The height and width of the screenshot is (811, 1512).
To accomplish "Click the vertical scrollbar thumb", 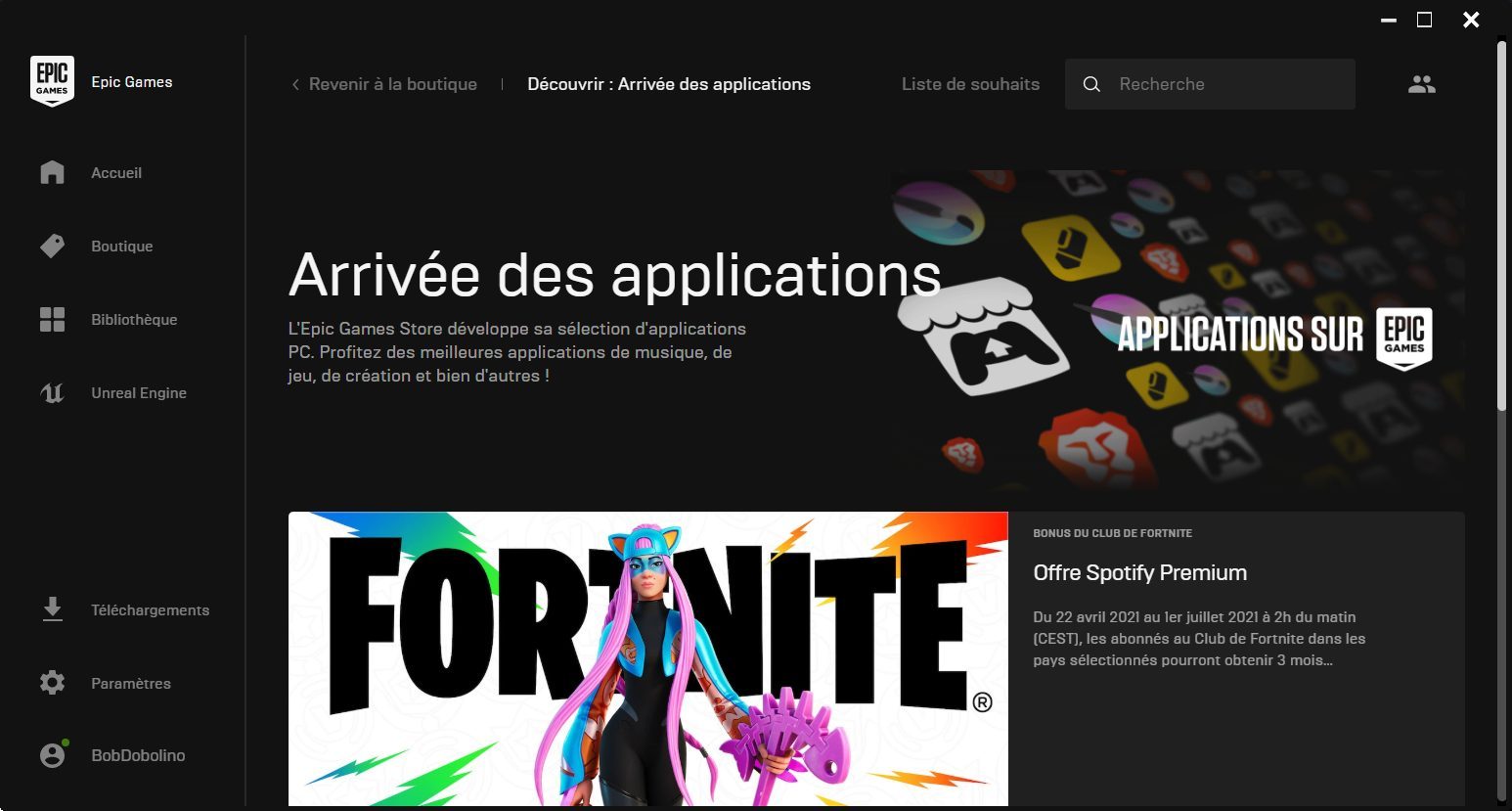I will click(1502, 225).
